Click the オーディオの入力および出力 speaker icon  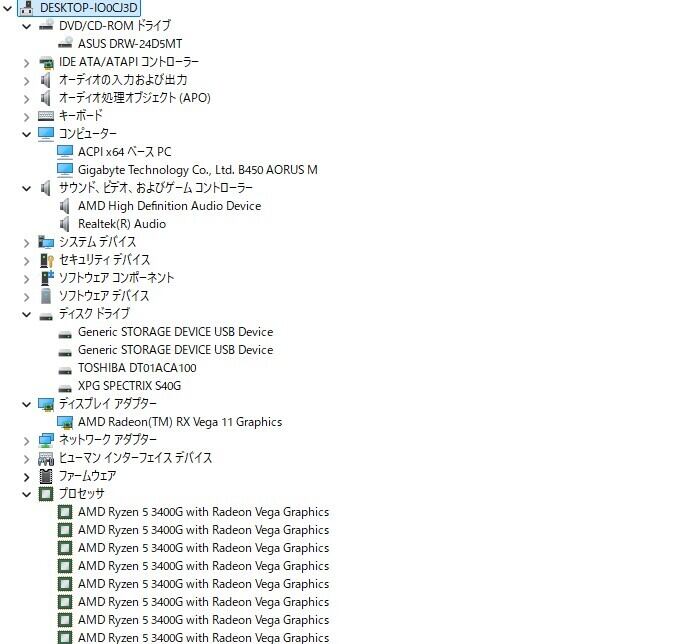click(45, 80)
